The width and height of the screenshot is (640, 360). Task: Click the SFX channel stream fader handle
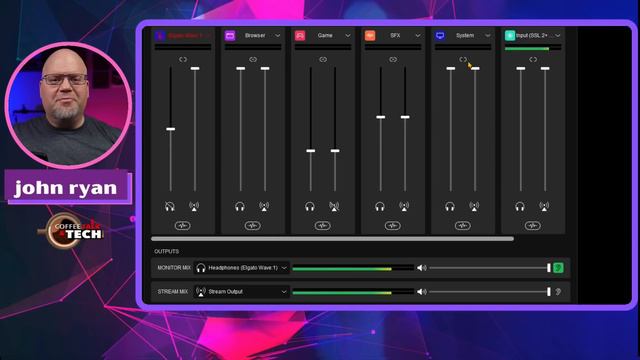(405, 117)
